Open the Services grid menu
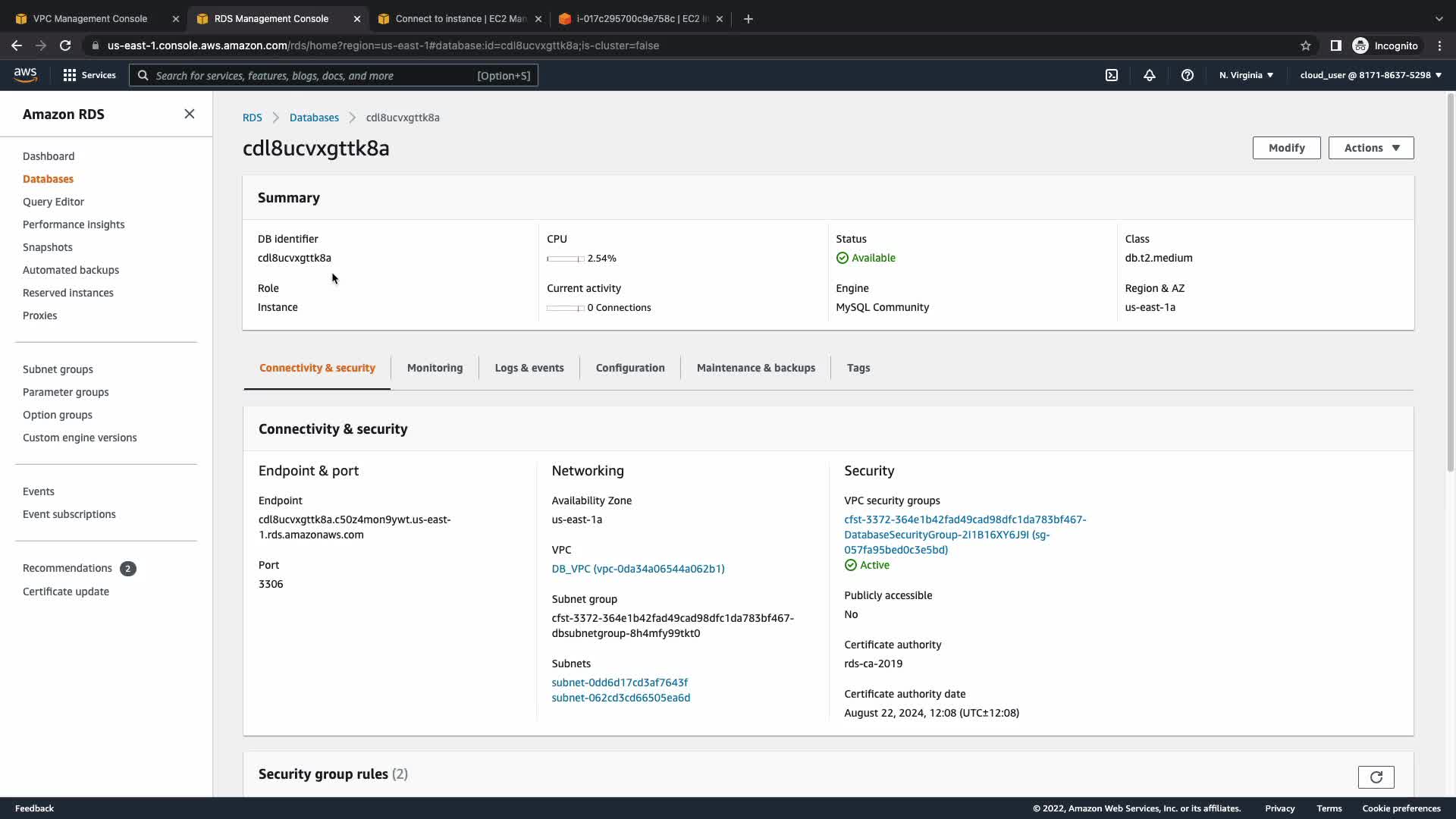Image resolution: width=1456 pixels, height=819 pixels. [89, 75]
